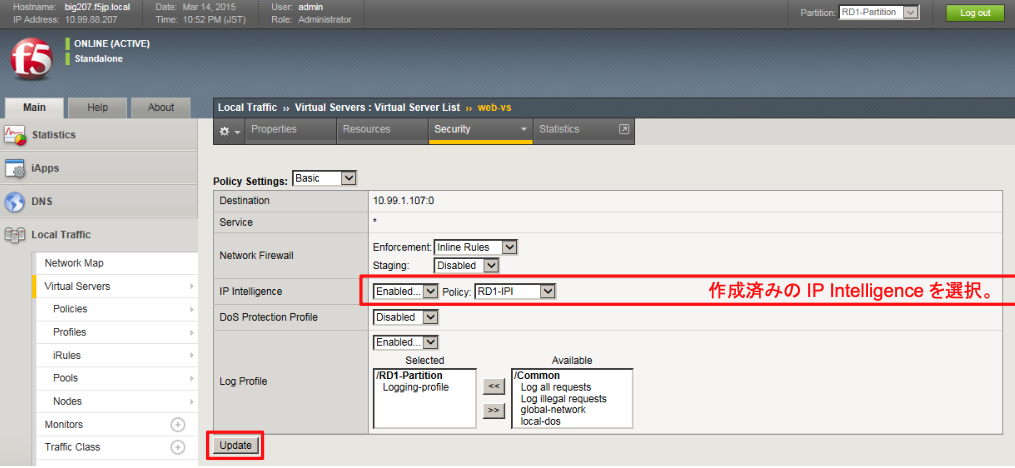The width and height of the screenshot is (1015, 468).
Task: Move log profile to Selected with << button
Action: point(494,386)
